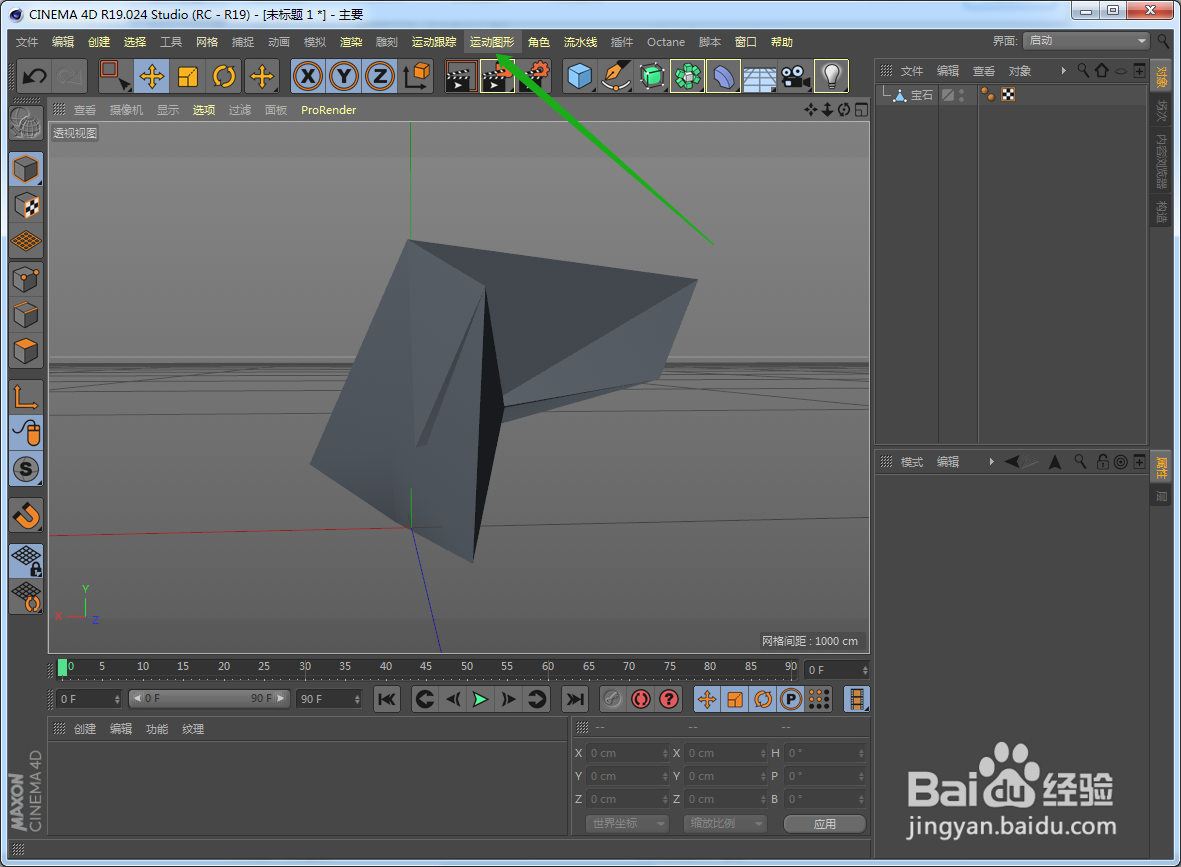
Task: Open the 运动图形 menu
Action: (492, 42)
